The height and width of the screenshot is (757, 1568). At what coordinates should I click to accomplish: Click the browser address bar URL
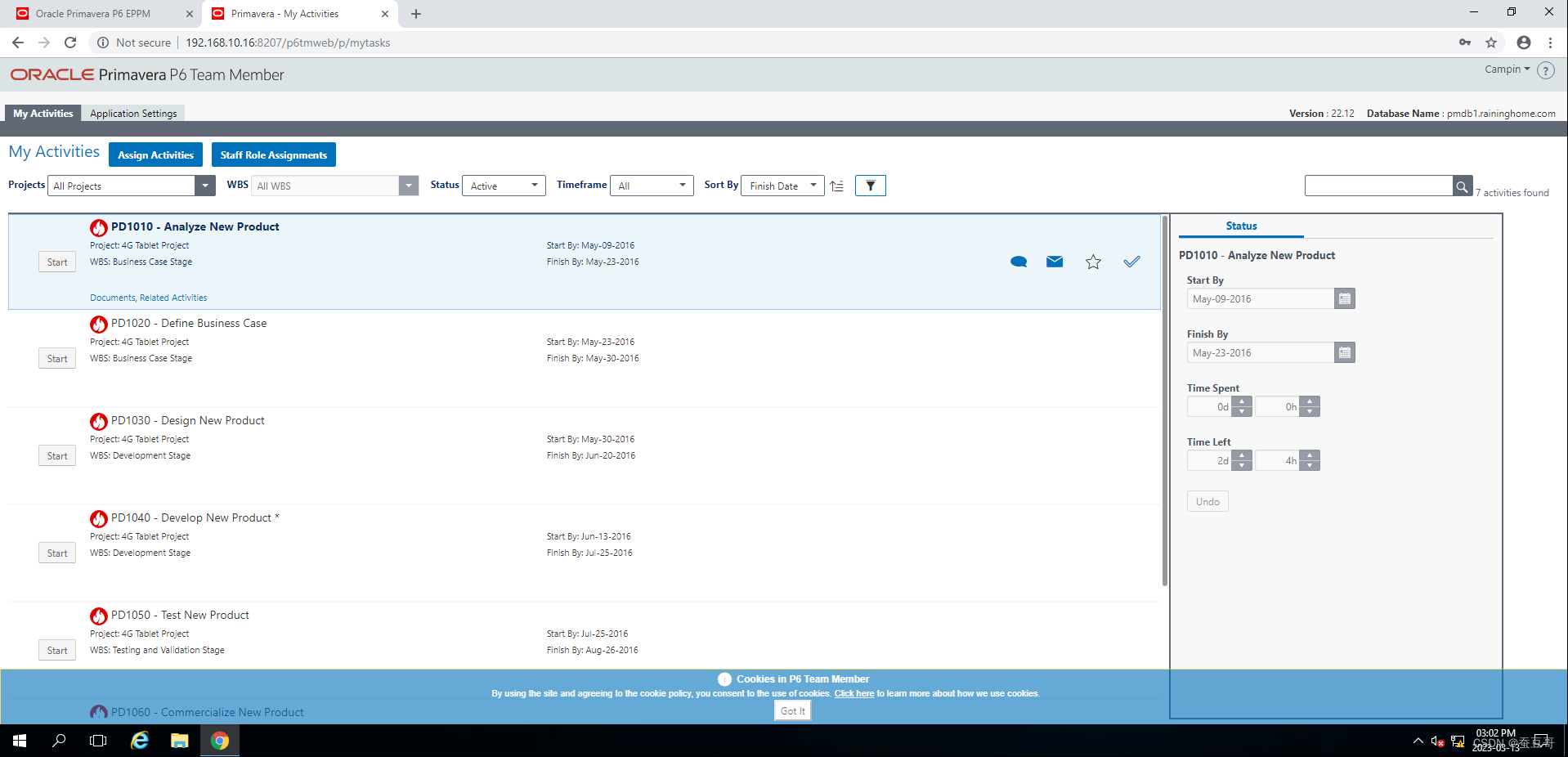[288, 43]
